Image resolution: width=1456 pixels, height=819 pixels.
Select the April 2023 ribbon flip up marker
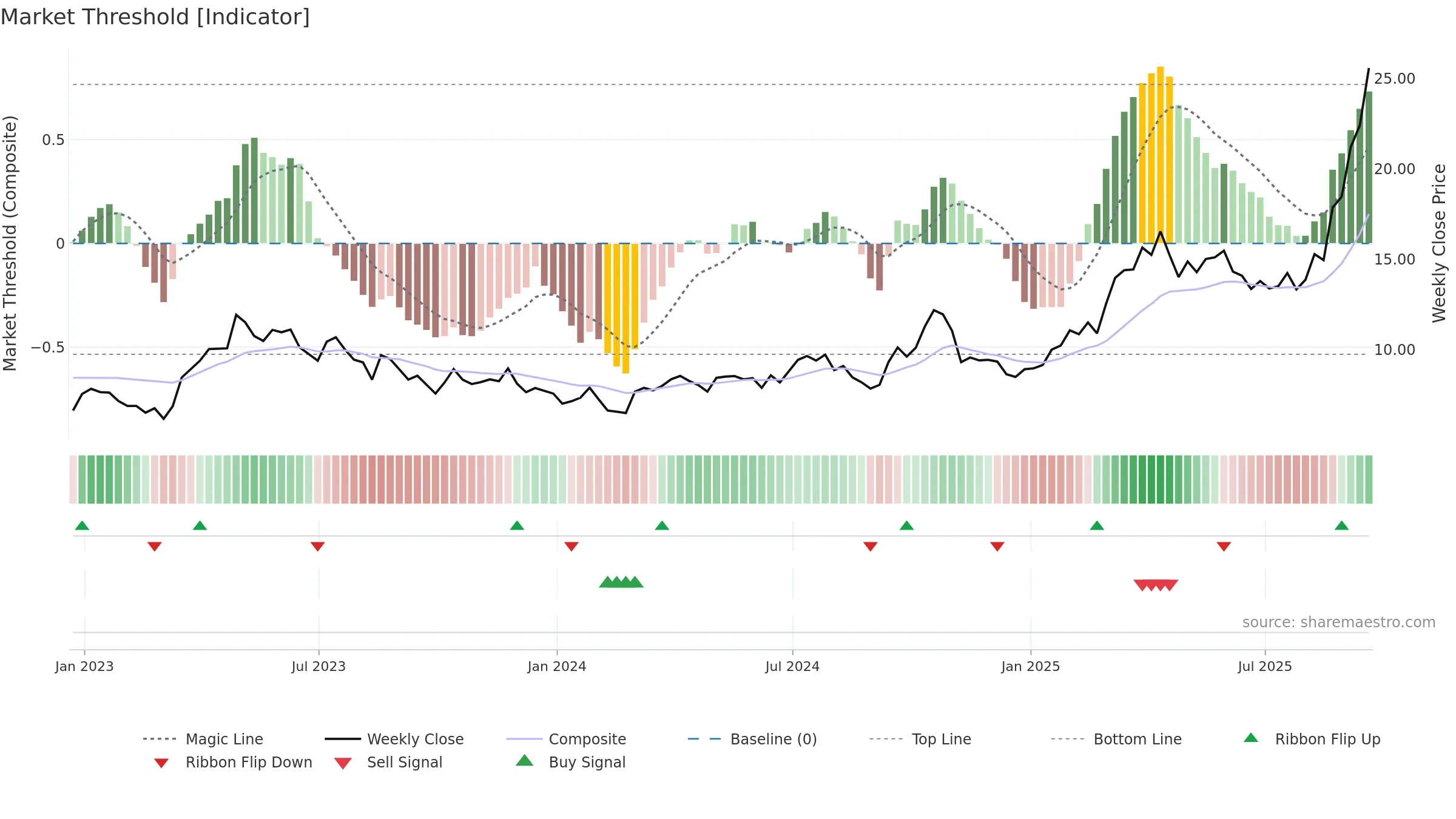[x=200, y=525]
